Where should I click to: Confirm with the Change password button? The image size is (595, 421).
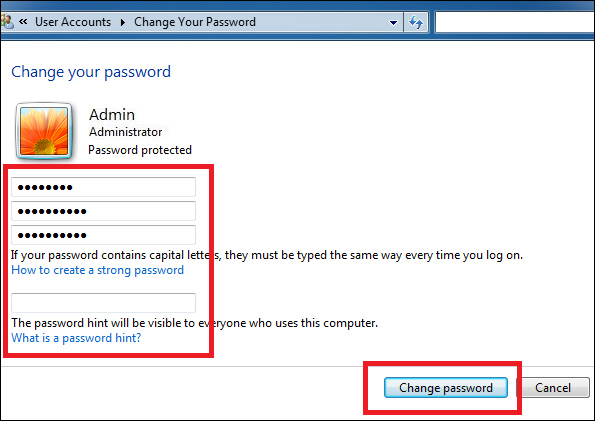click(446, 388)
